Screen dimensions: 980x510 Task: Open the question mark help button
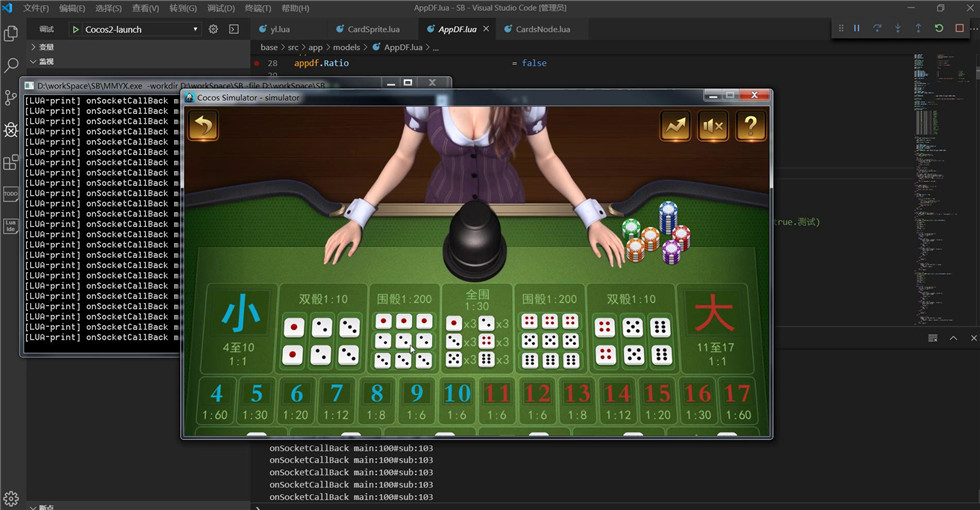click(751, 126)
